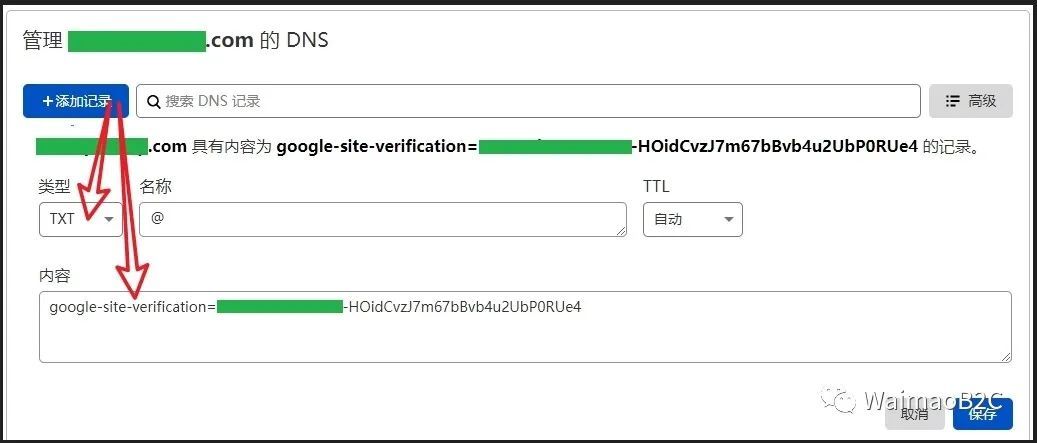Click the TTL dropdown arrow
This screenshot has height=443, width=1037.
(x=729, y=220)
